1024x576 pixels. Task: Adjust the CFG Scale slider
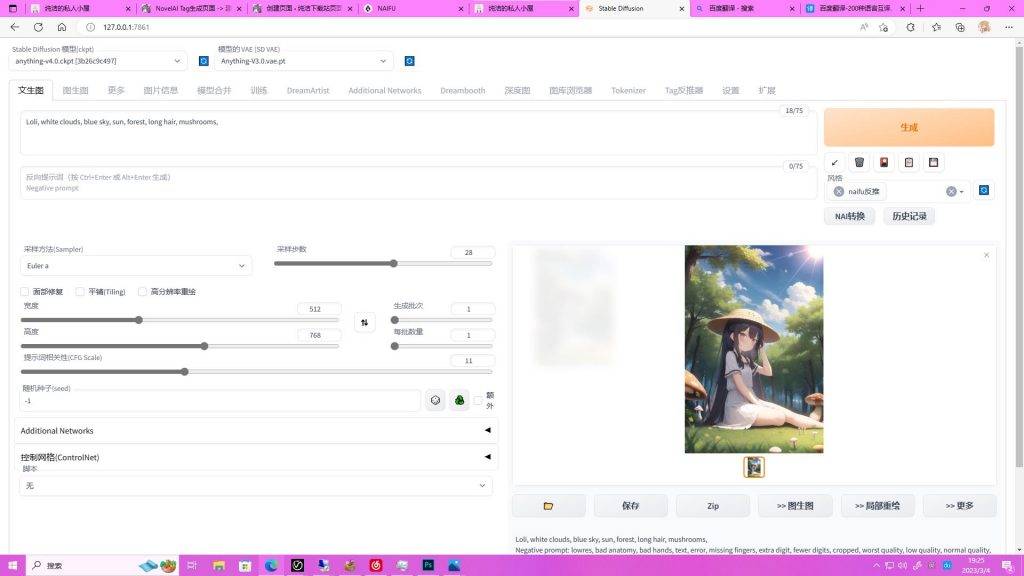256,372
